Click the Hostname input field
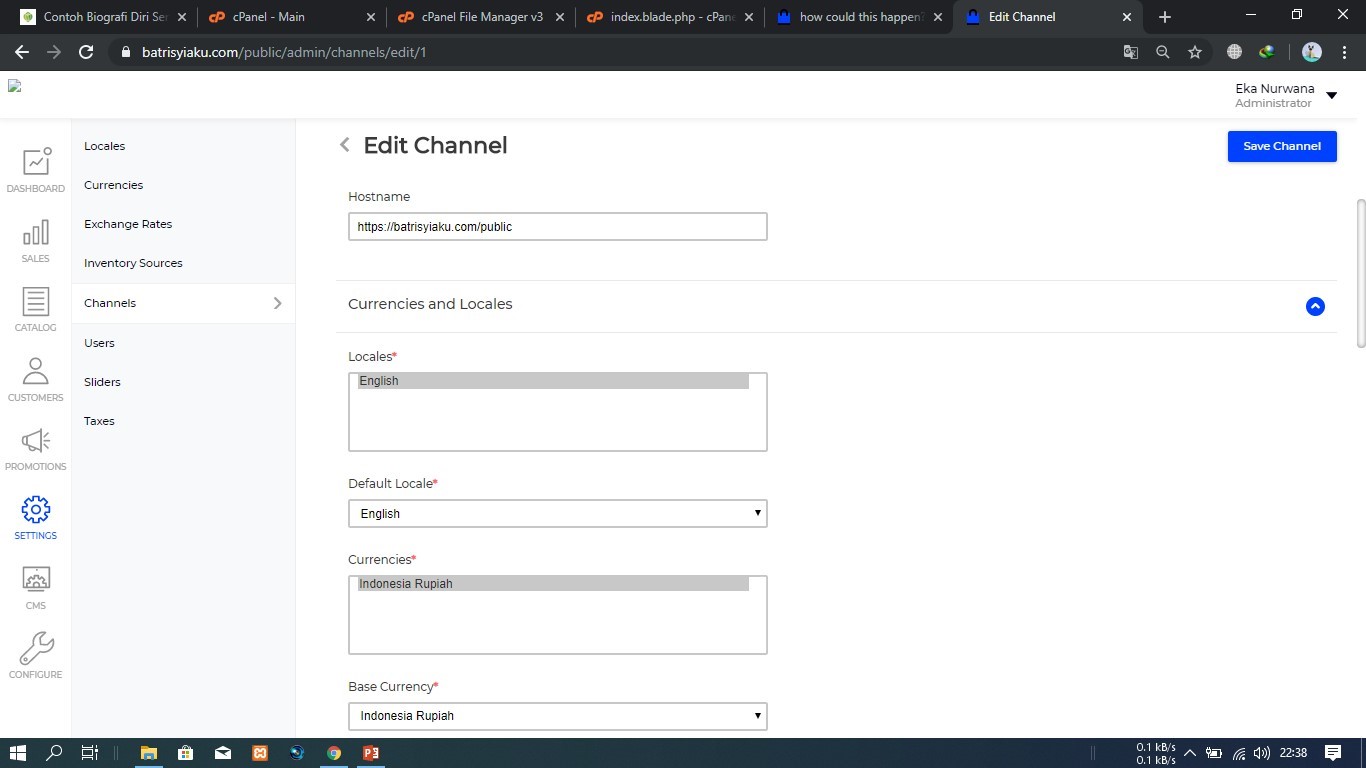 click(x=557, y=226)
